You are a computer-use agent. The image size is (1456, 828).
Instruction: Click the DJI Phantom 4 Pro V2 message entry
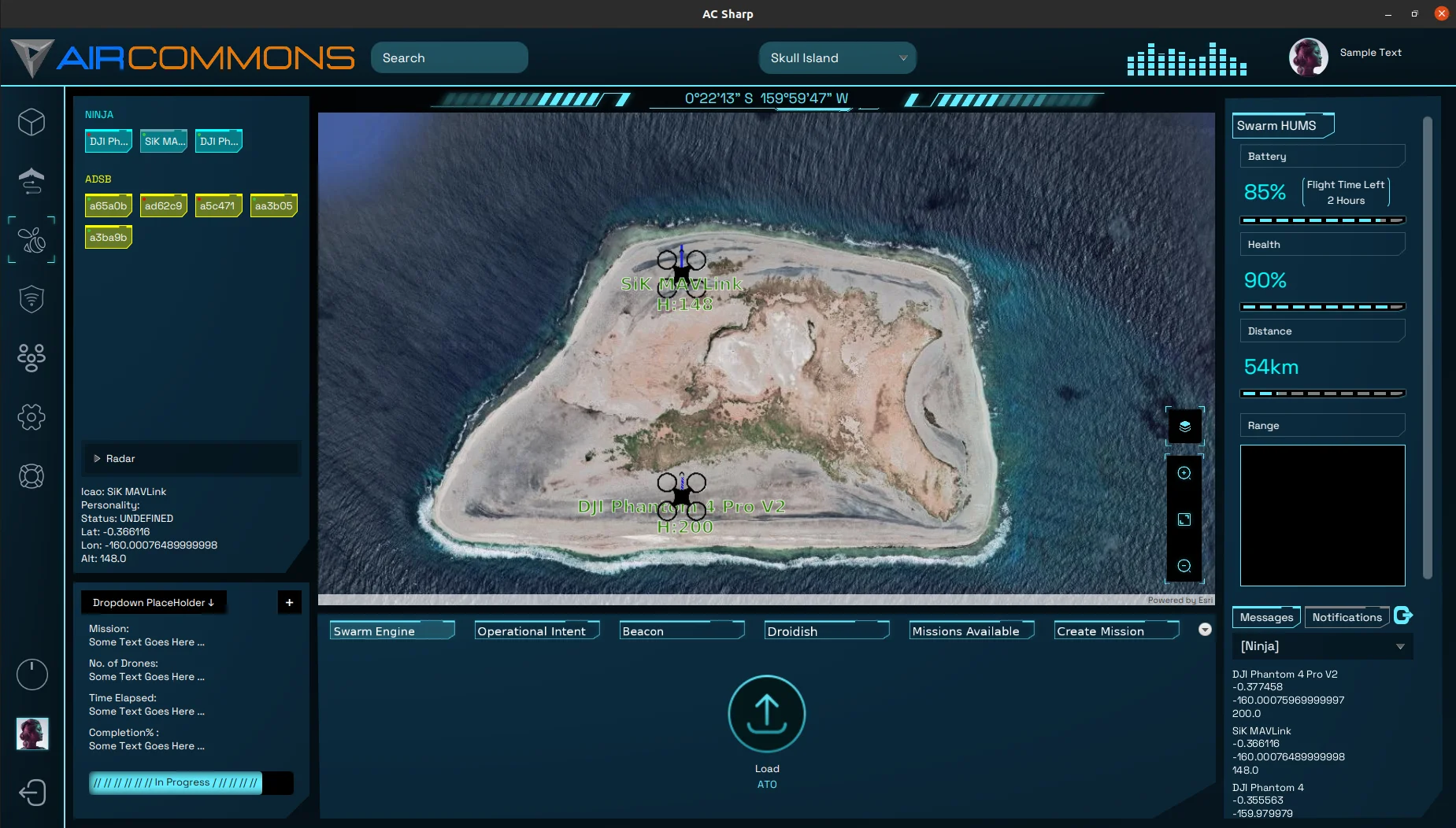[x=1288, y=694]
